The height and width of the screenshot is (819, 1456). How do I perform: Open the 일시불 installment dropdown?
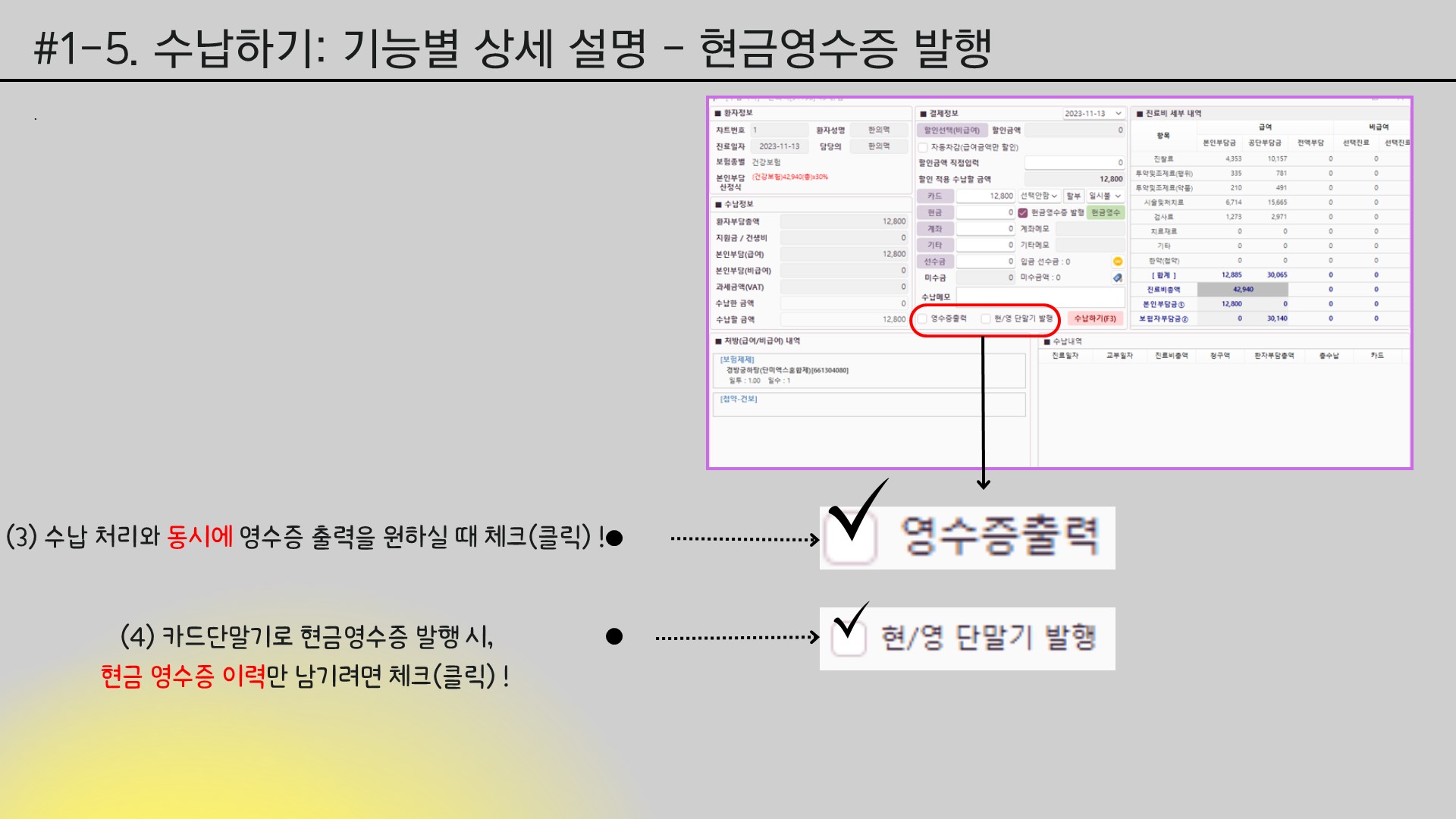pyautogui.click(x=1104, y=196)
